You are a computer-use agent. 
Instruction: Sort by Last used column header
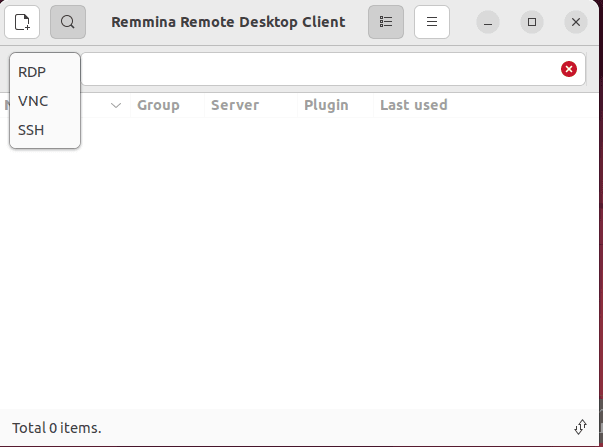(x=413, y=105)
